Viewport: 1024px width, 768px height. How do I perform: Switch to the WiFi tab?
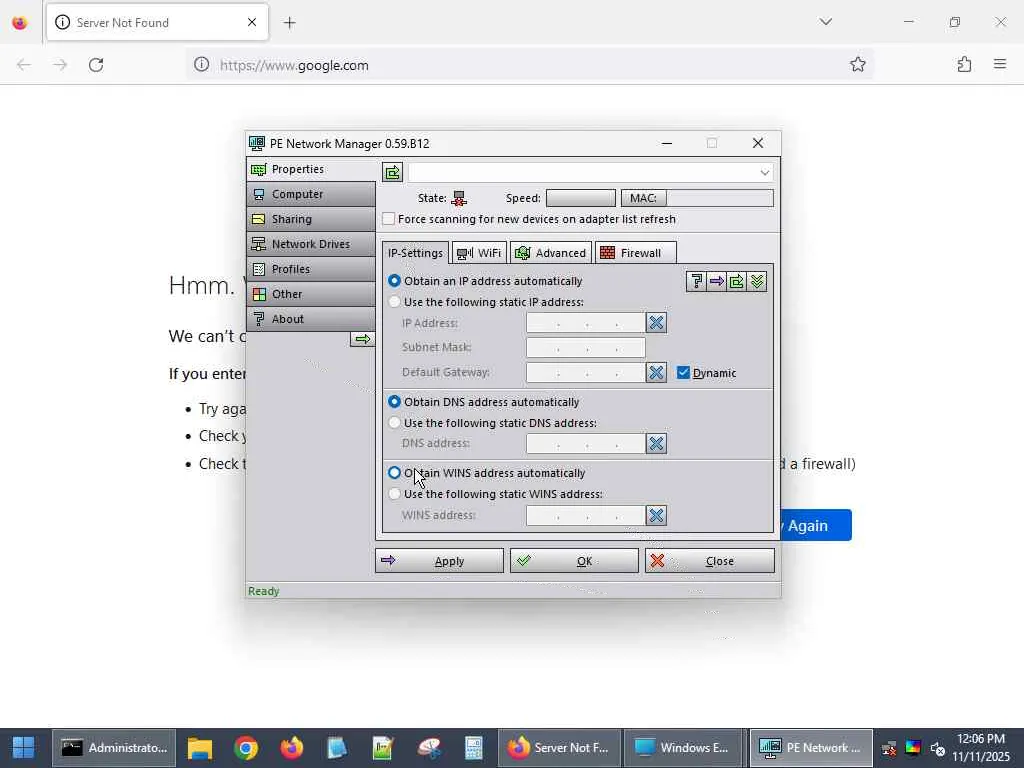(479, 253)
